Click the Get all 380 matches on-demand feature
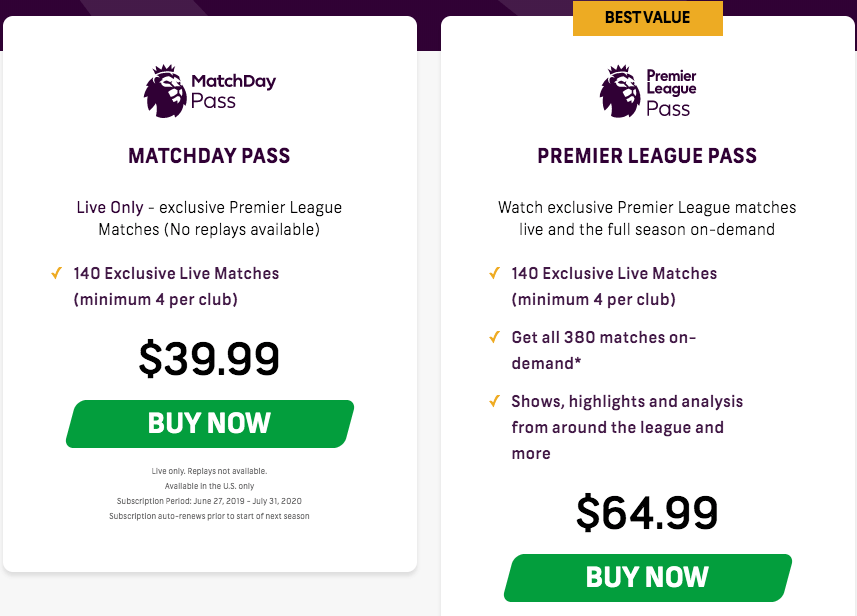The height and width of the screenshot is (616, 857). [603, 350]
